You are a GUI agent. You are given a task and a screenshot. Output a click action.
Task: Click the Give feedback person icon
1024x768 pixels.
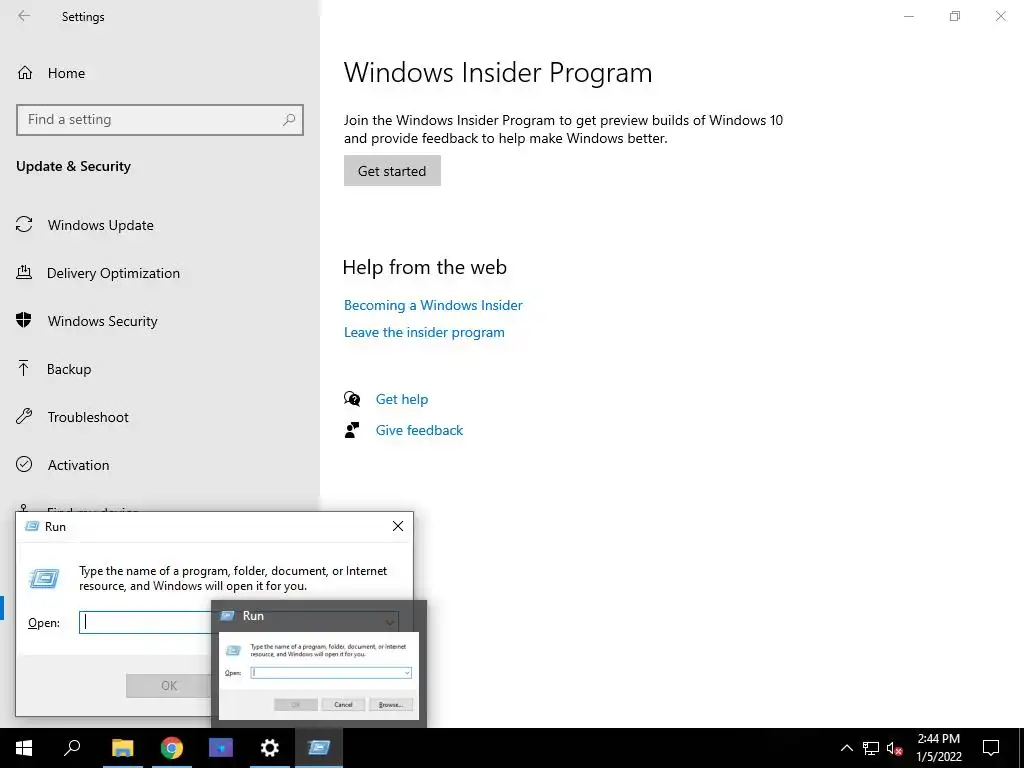tap(352, 430)
